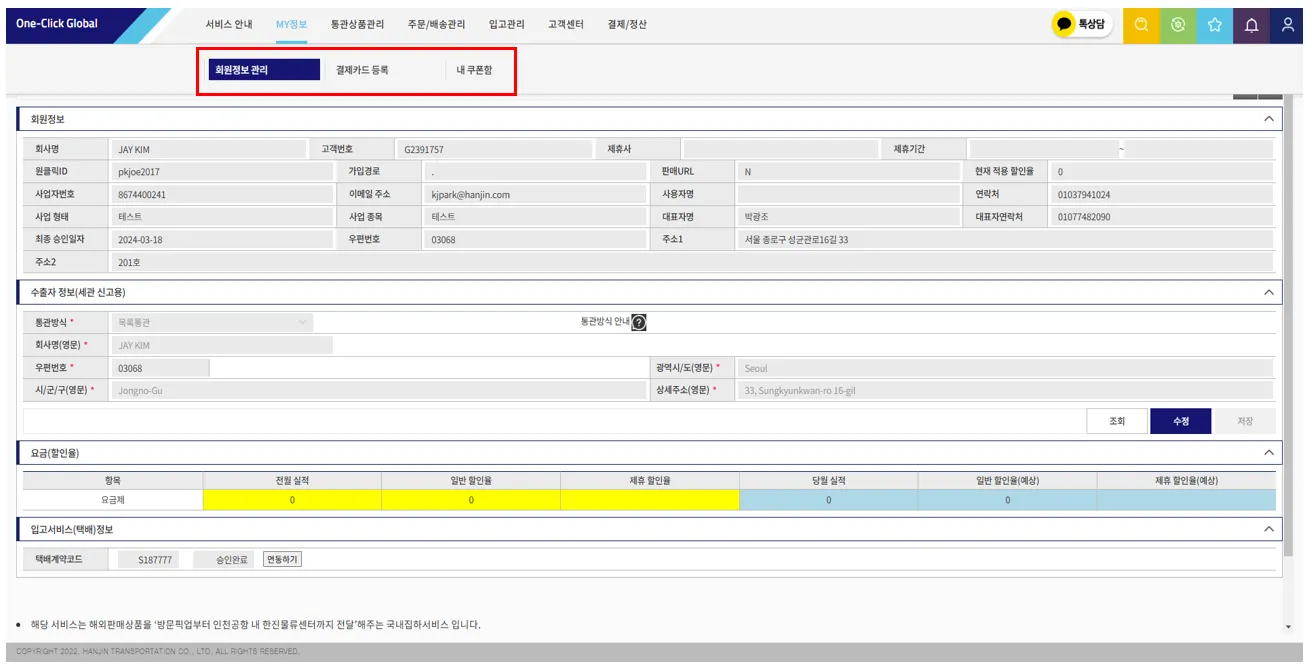
Task: Collapse the 수출자 정보(세관 신고용) section
Action: coord(1269,292)
